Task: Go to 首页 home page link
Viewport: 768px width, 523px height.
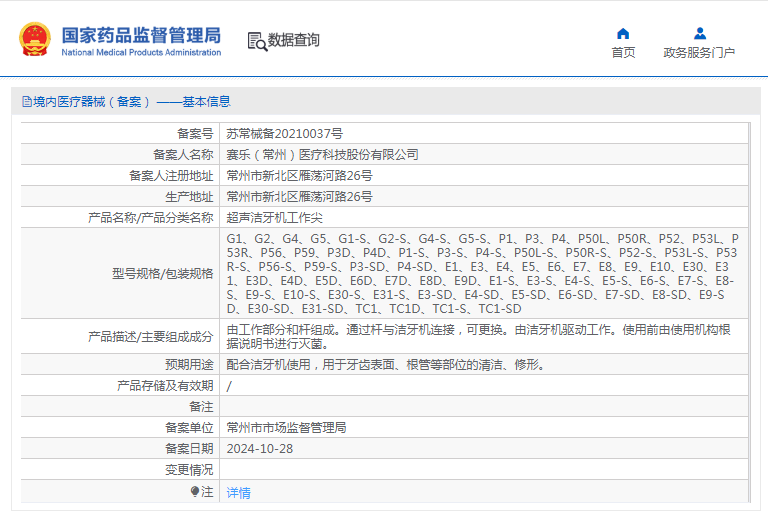Action: tap(623, 52)
